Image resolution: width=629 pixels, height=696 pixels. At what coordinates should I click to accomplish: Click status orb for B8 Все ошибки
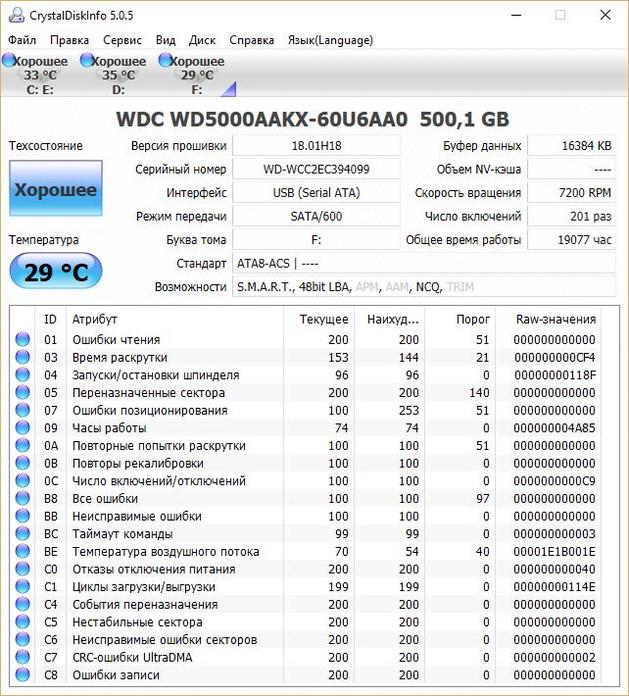coord(23,498)
